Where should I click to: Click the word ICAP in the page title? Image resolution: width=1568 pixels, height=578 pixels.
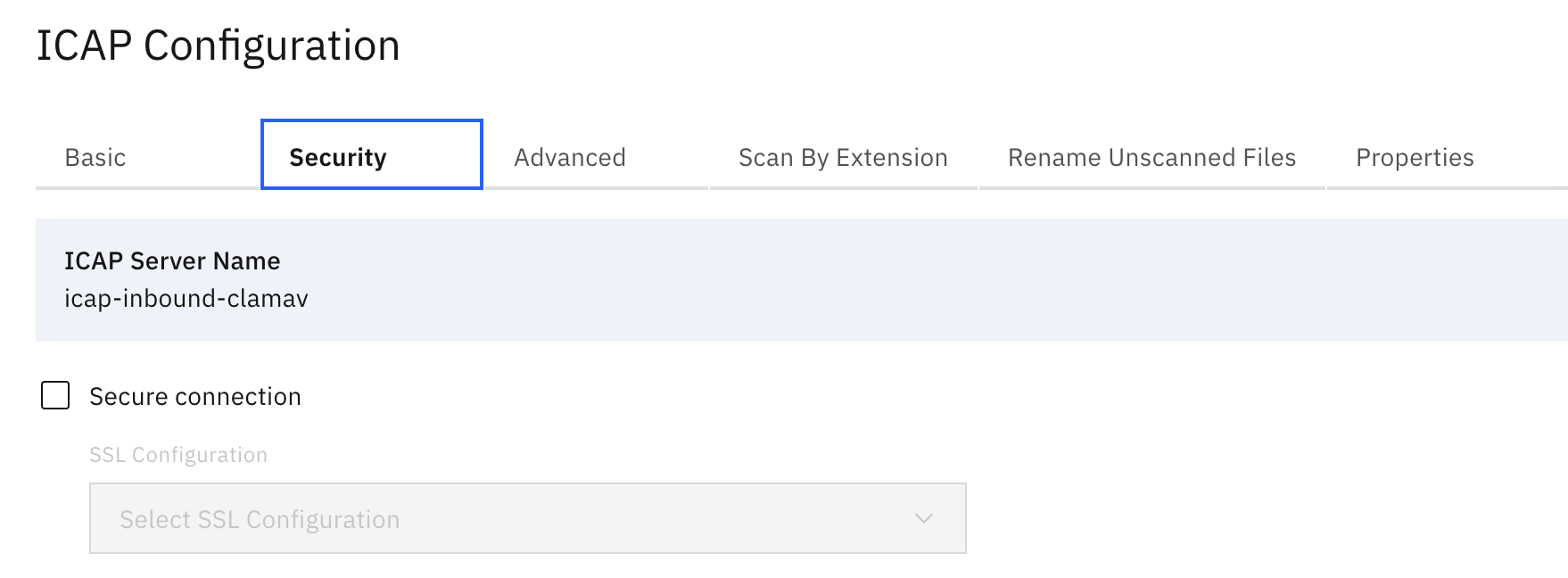[84, 45]
